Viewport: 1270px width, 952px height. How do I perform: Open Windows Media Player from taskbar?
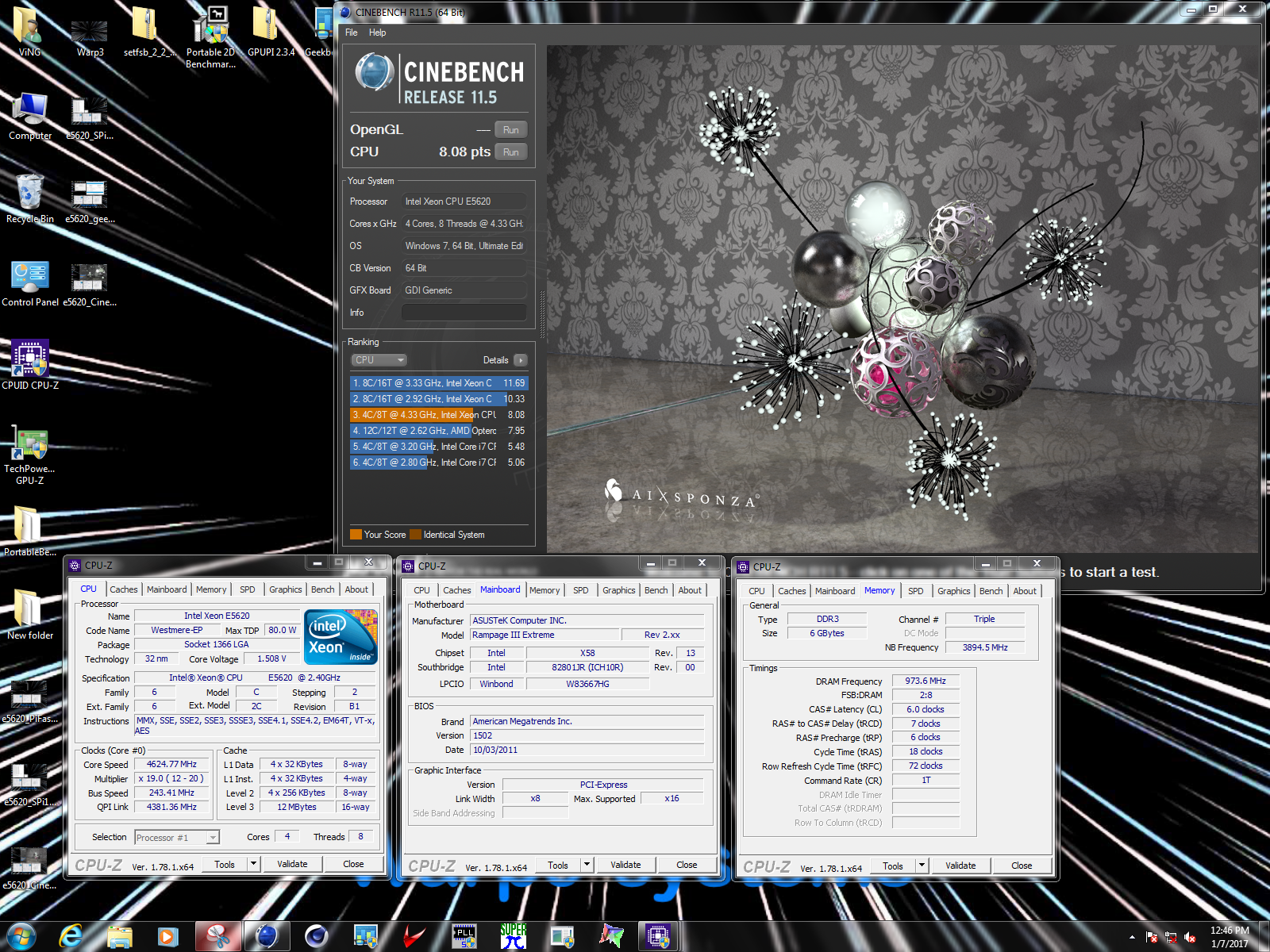168,936
